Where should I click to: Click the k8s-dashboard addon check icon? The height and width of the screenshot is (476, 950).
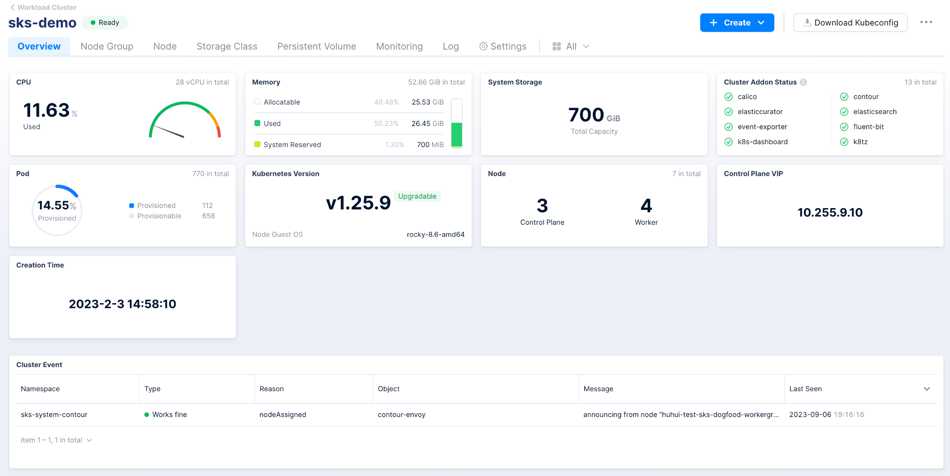[x=729, y=142]
